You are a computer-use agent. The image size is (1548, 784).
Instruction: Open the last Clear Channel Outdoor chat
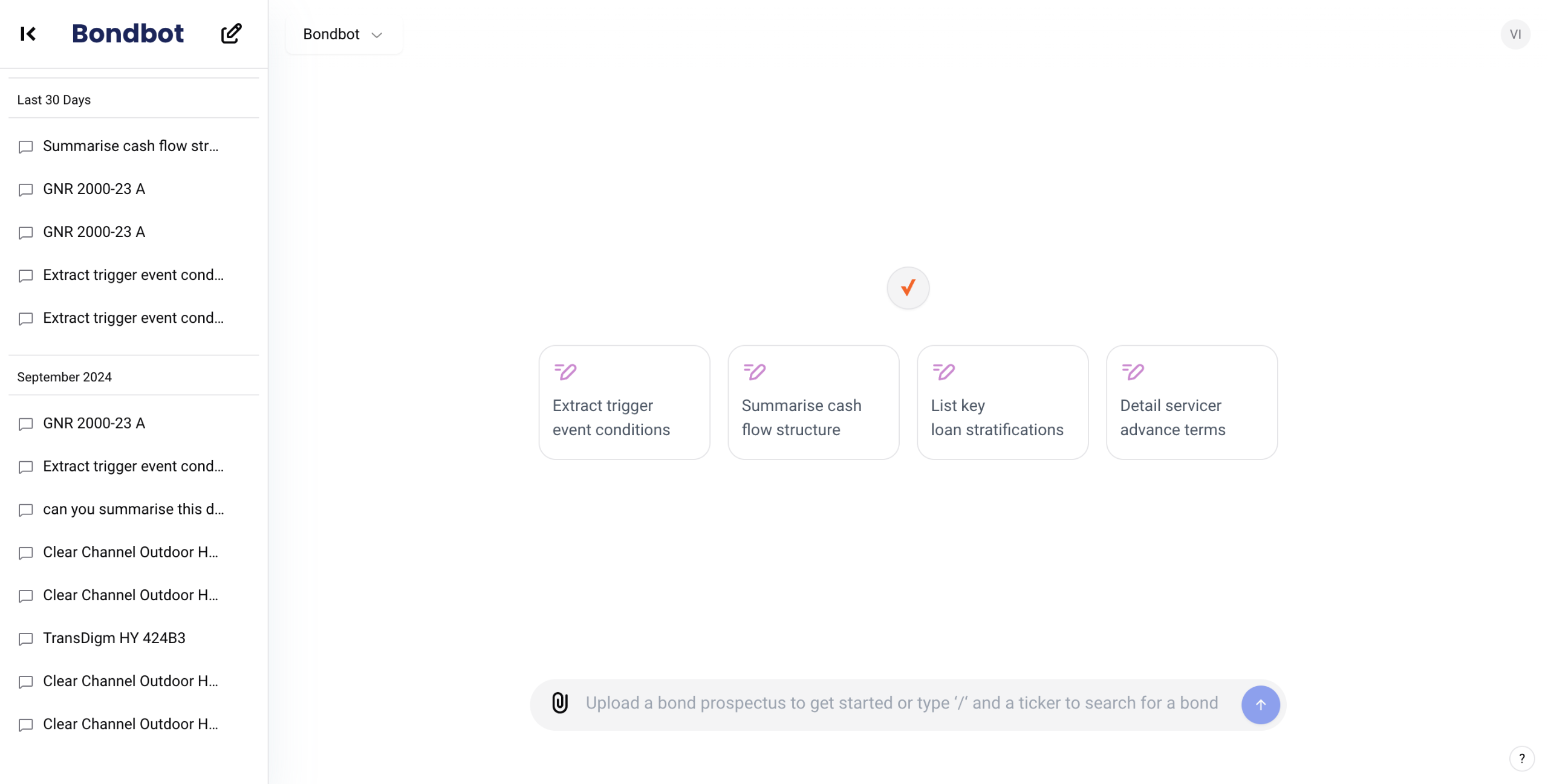click(130, 724)
